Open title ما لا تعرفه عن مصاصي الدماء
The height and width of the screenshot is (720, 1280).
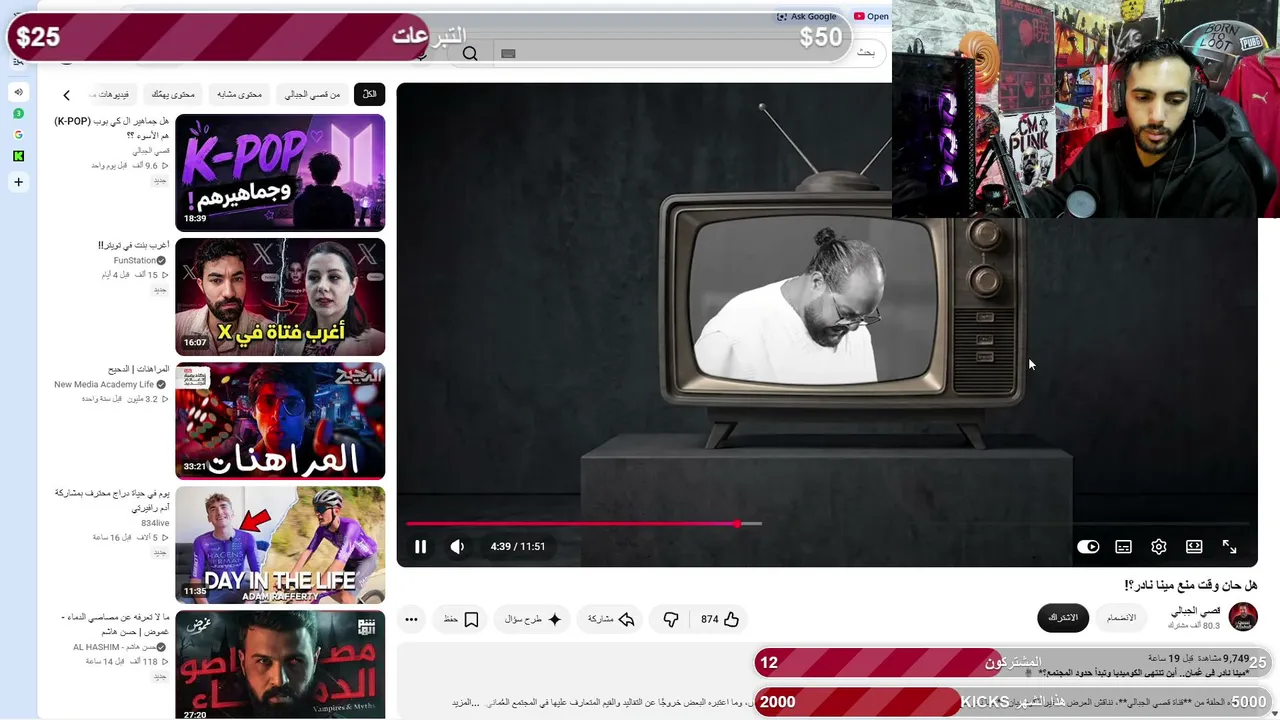(x=115, y=624)
